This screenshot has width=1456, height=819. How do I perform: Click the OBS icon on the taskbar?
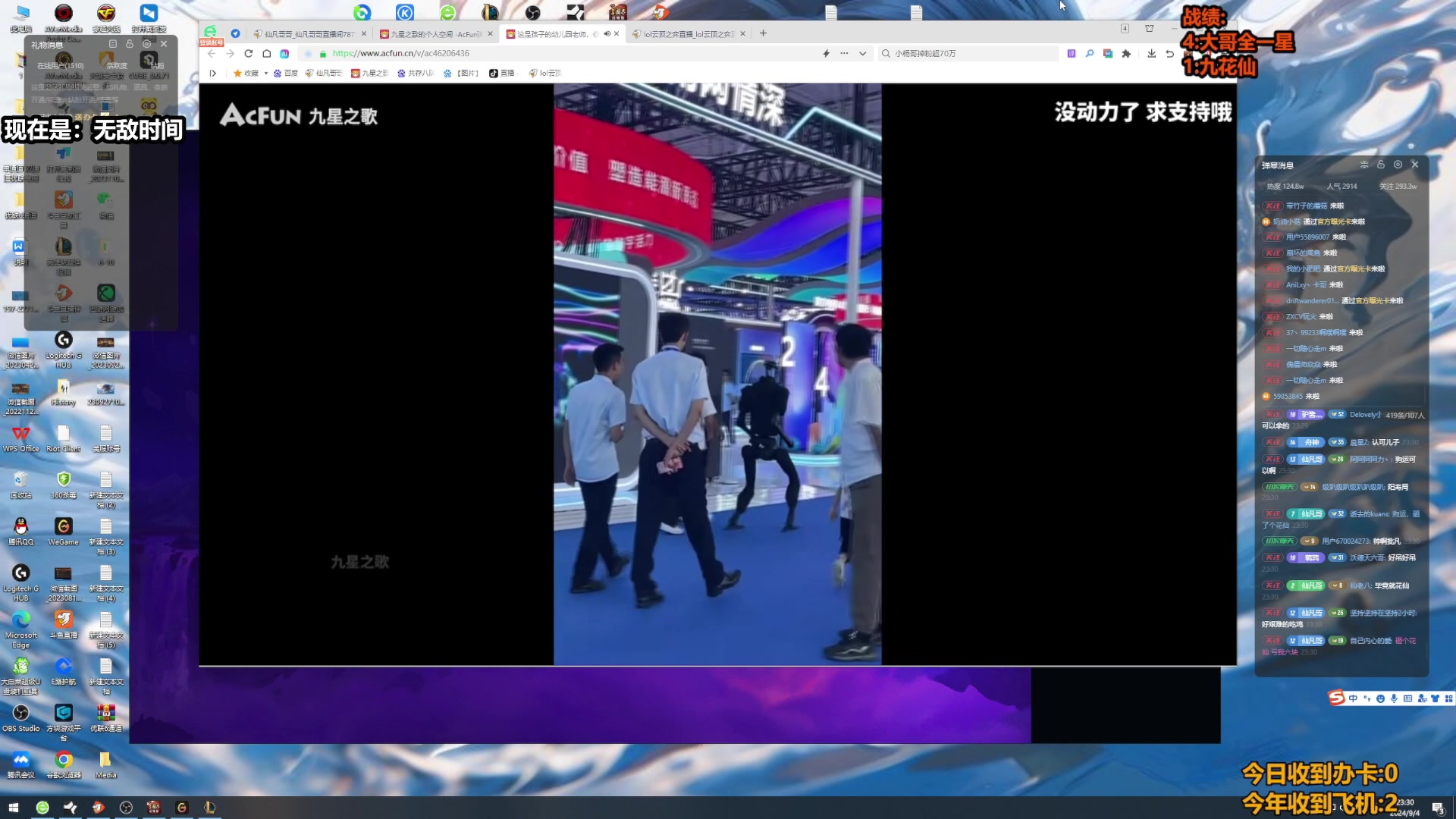click(x=126, y=808)
